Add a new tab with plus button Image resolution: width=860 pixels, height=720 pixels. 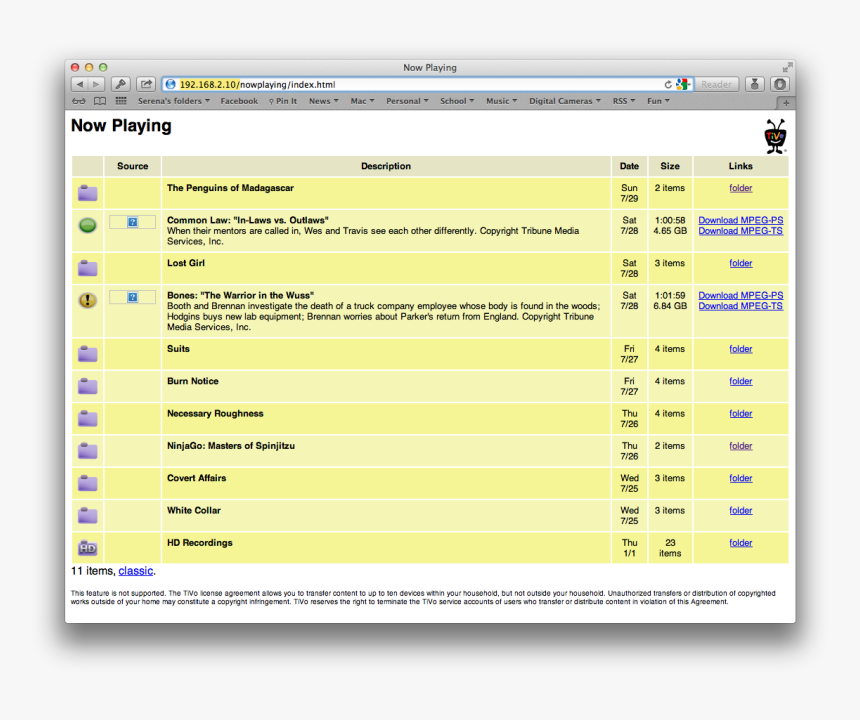click(x=785, y=103)
